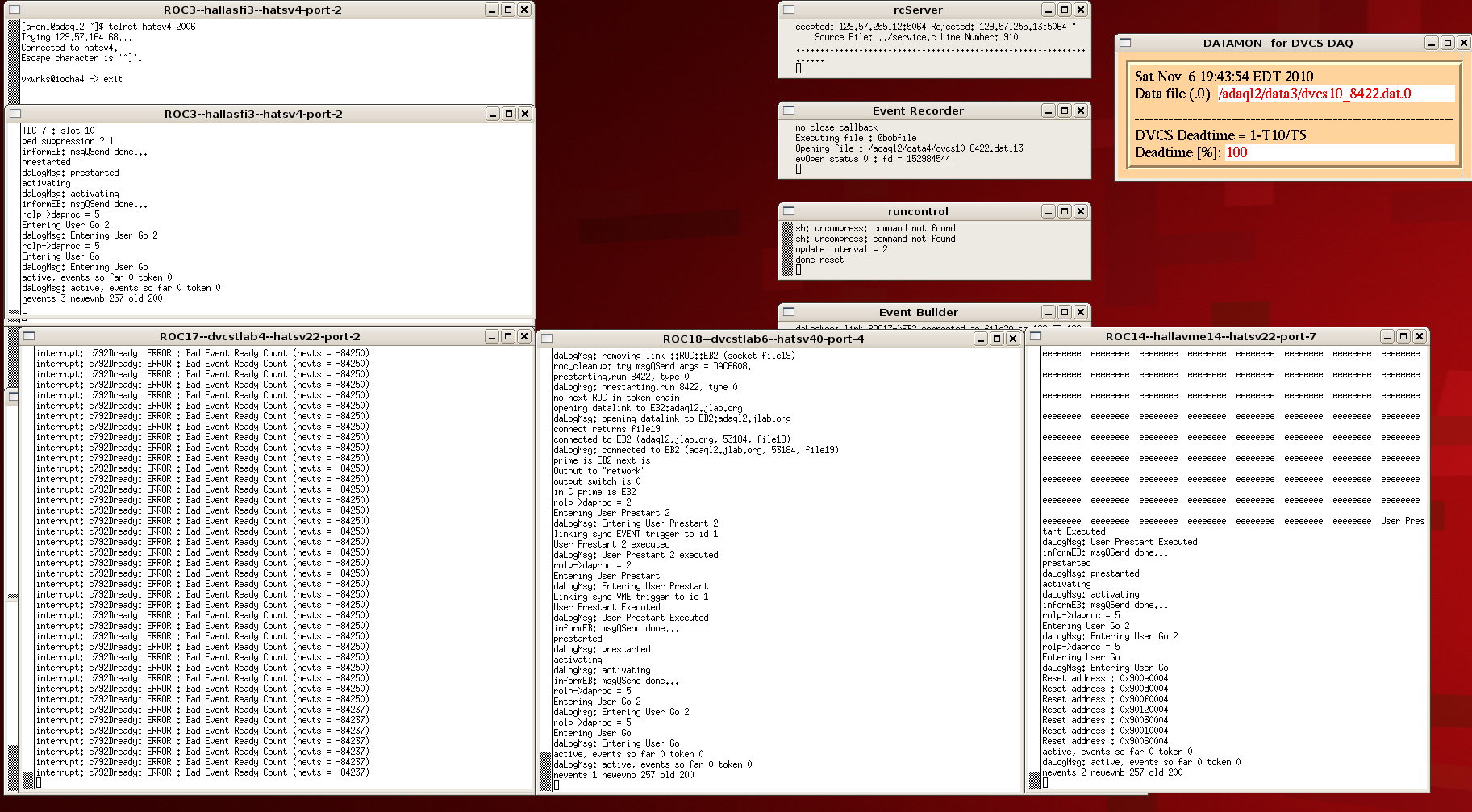Open window menu of rcServer window
This screenshot has height=812, width=1472.
[789, 10]
